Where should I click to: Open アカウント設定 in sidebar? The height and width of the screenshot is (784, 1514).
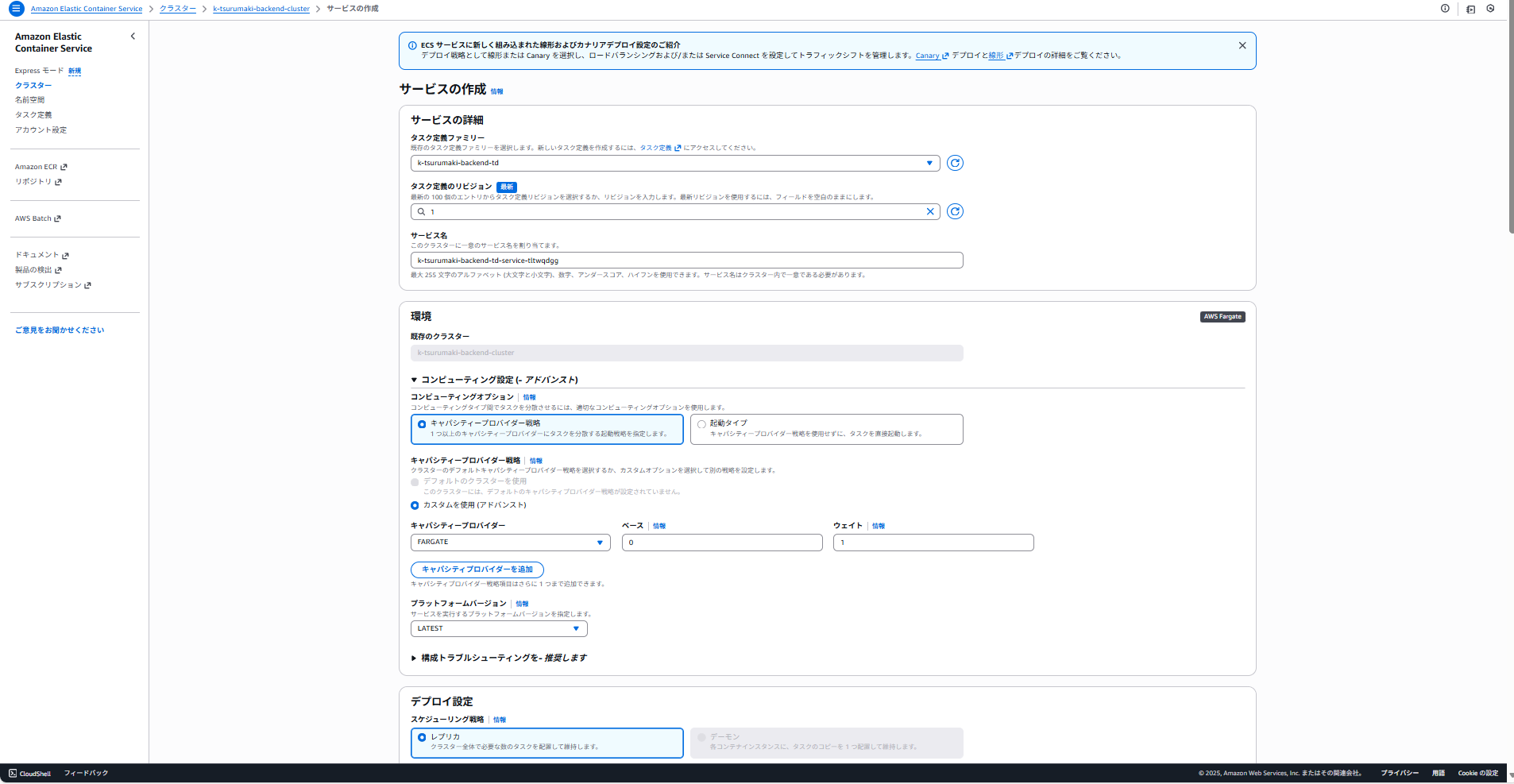coord(41,130)
